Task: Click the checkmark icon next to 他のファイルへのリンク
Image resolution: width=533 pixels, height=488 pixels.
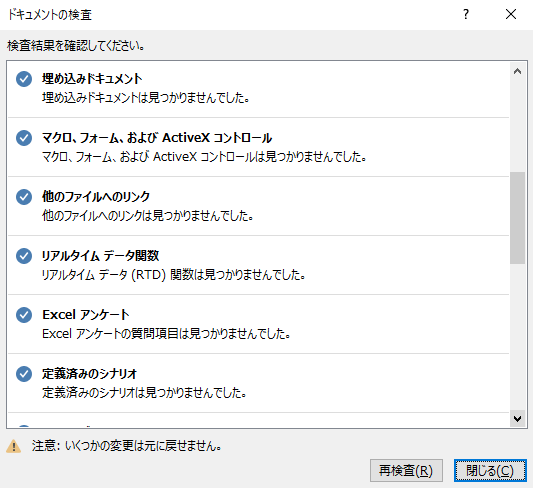Action: [x=24, y=197]
